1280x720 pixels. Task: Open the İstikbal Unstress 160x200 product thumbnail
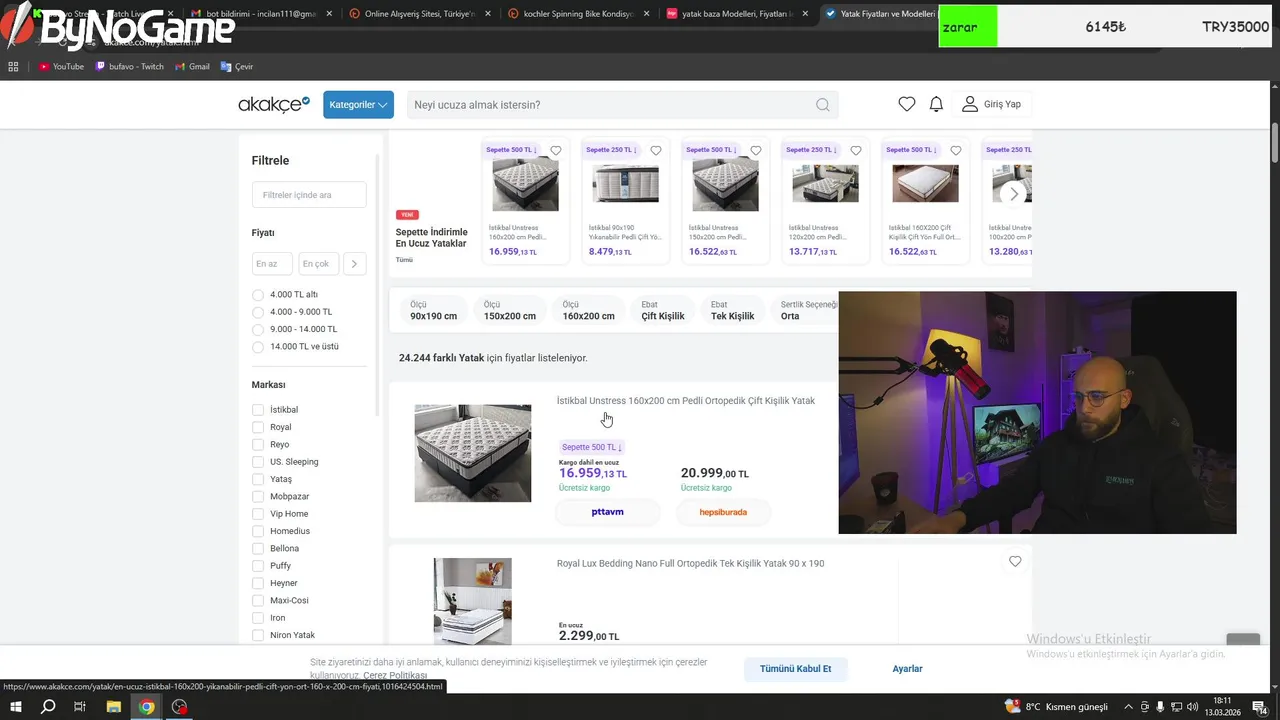[473, 453]
